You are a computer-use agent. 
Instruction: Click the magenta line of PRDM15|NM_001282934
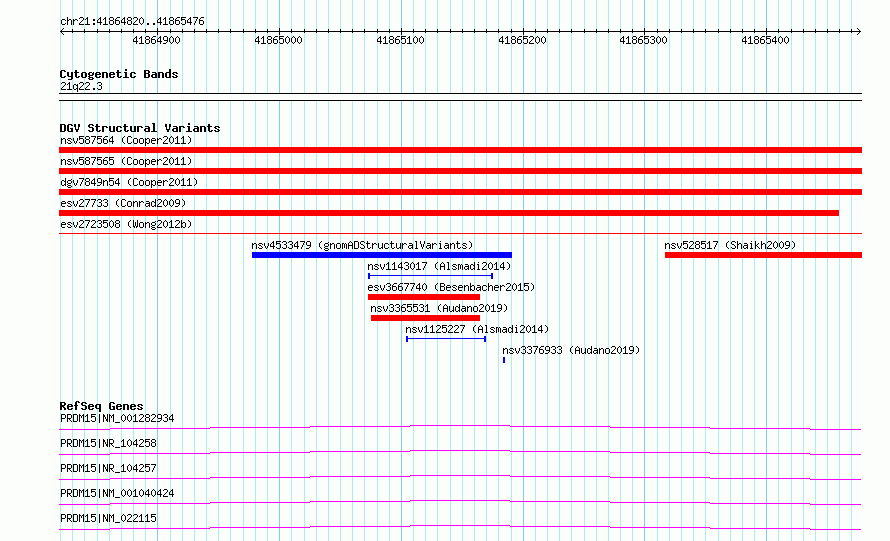460,427
